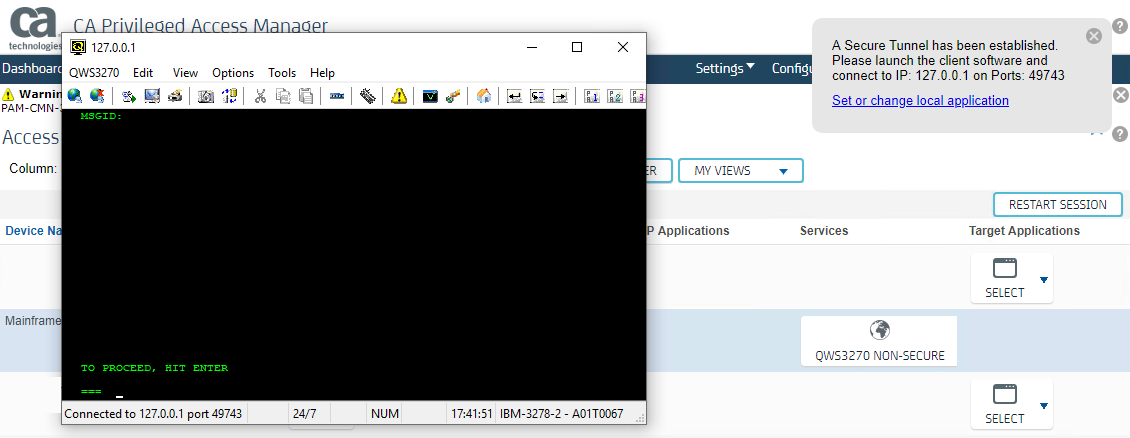Open the View menu in QWS3270

pyautogui.click(x=185, y=73)
